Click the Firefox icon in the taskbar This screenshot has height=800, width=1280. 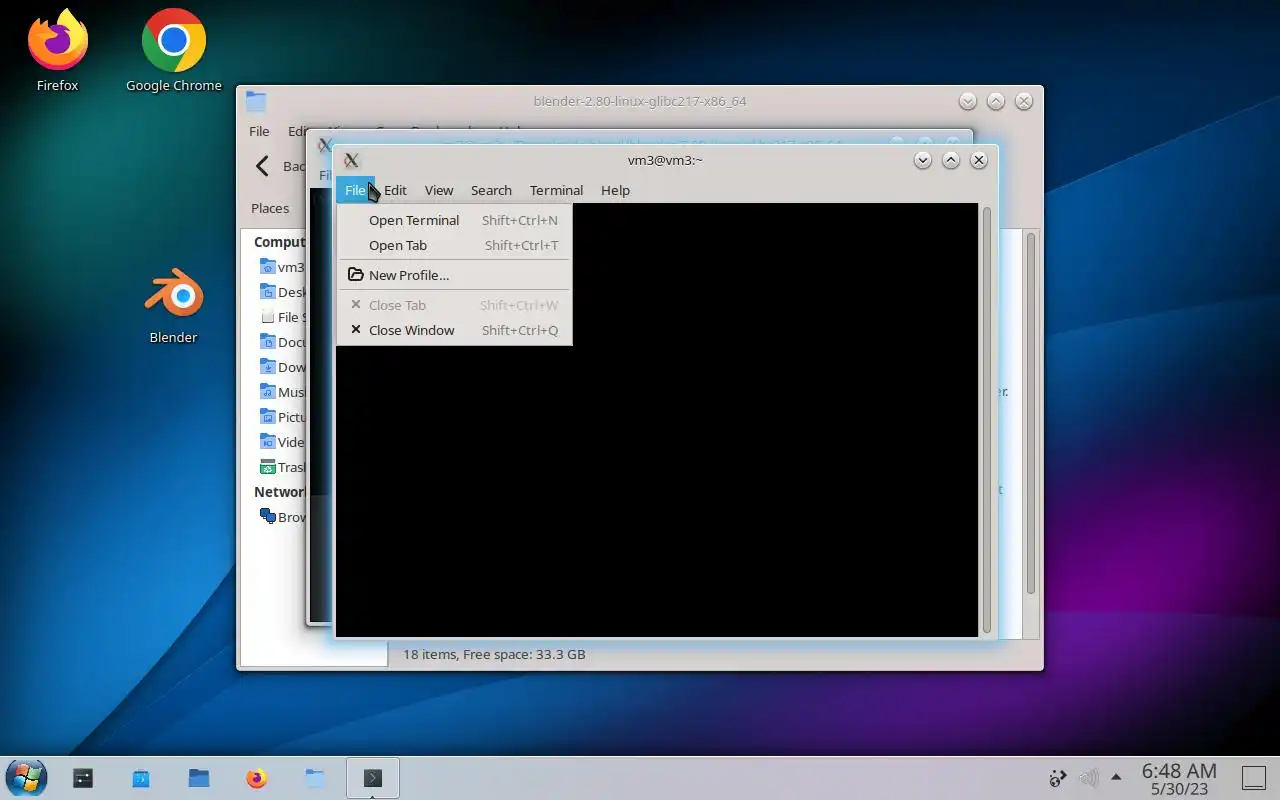(257, 777)
